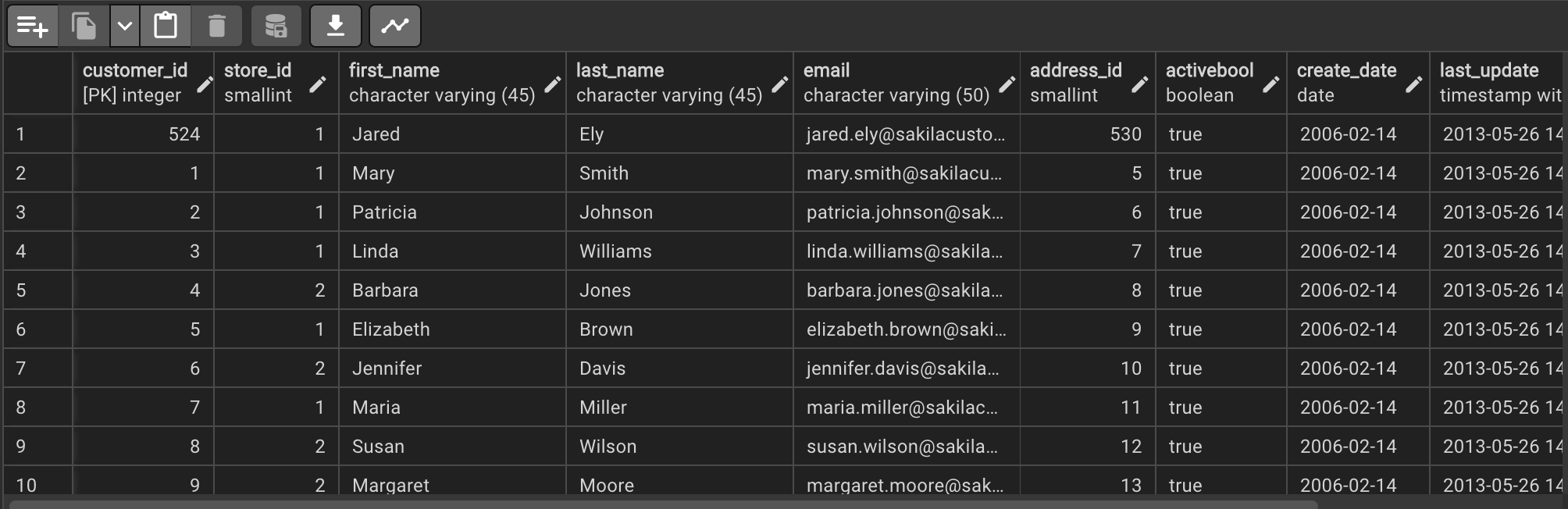The image size is (1568, 509).
Task: Select row number 5 header
Action: pos(38,290)
